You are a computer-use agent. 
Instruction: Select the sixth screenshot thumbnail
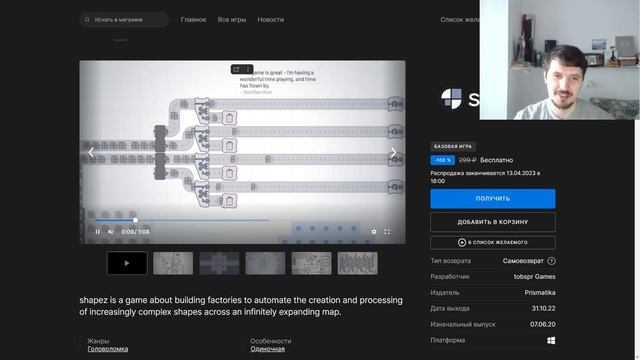tap(358, 263)
